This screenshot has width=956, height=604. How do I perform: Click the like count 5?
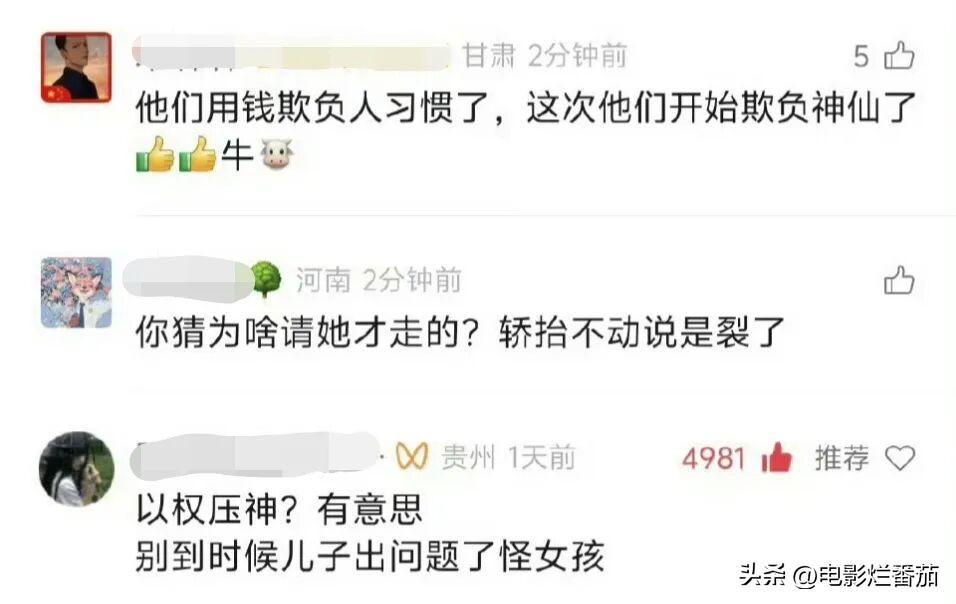pos(861,57)
